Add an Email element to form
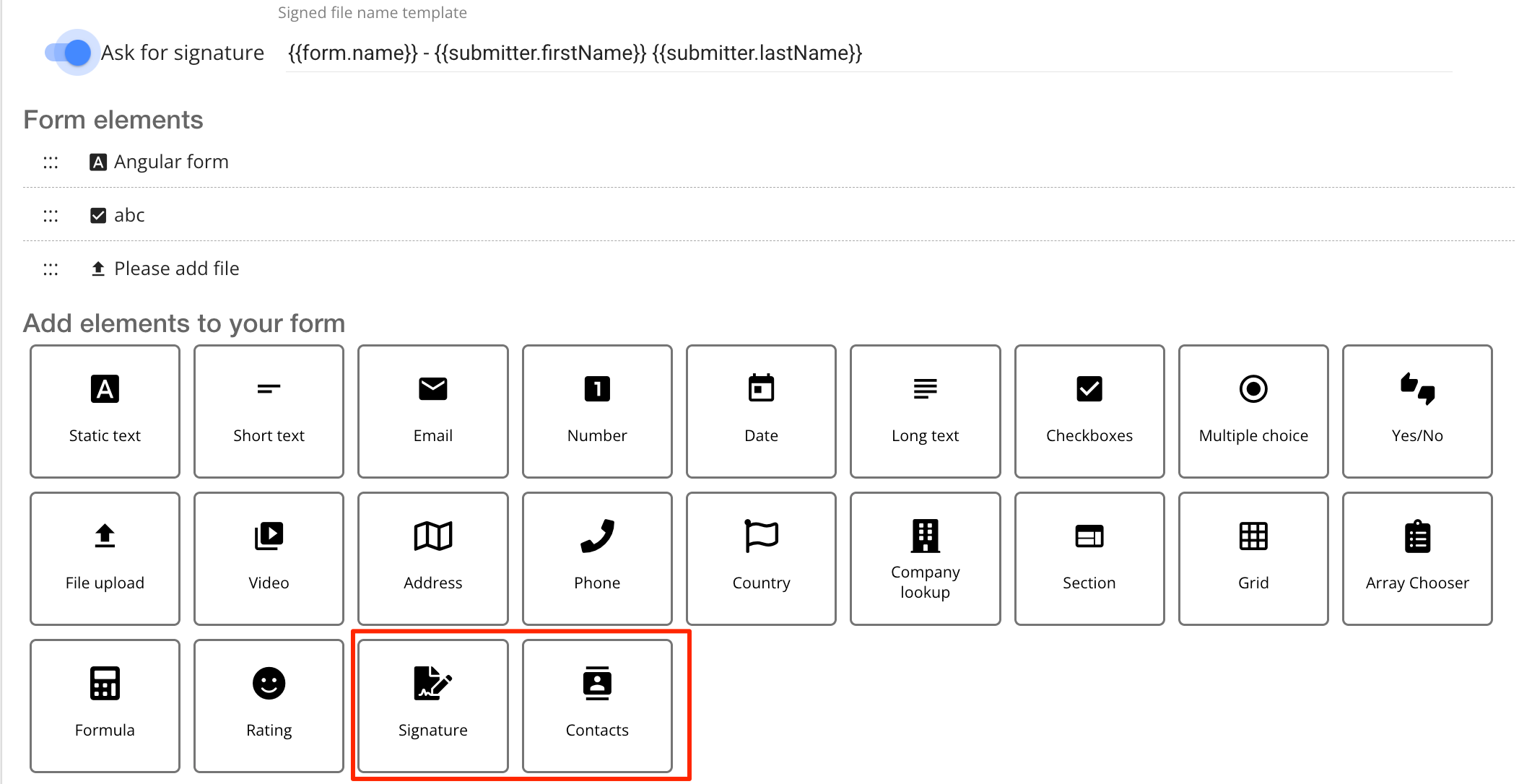1532x784 pixels. tap(432, 411)
